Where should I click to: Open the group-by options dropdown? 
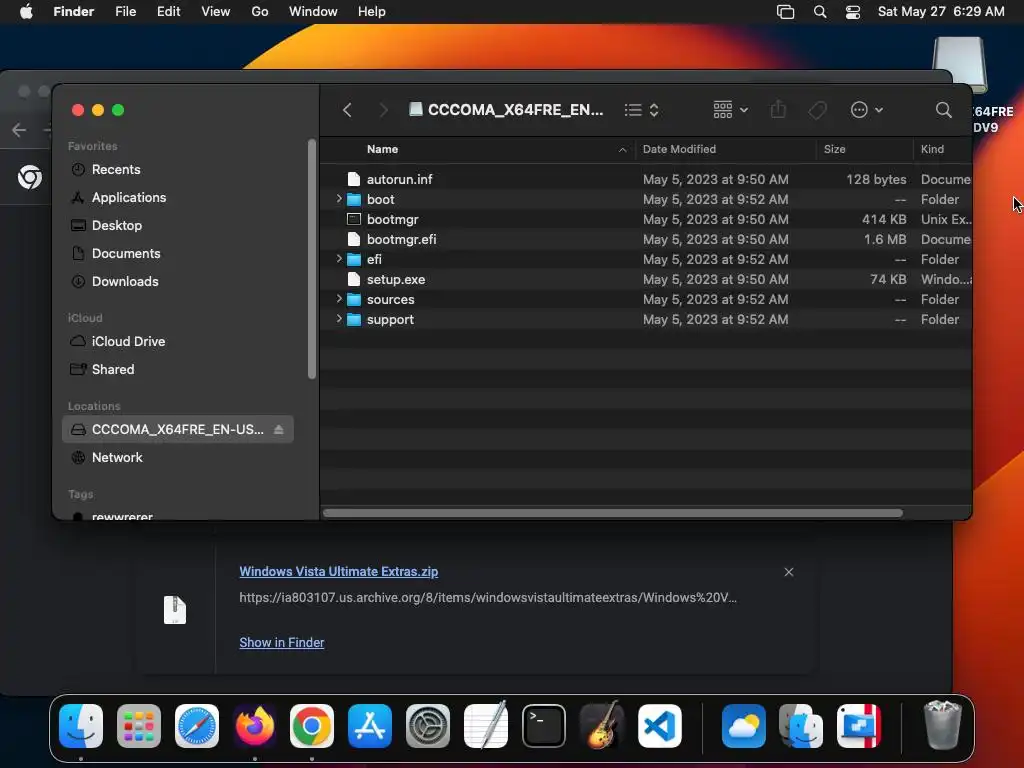click(730, 110)
